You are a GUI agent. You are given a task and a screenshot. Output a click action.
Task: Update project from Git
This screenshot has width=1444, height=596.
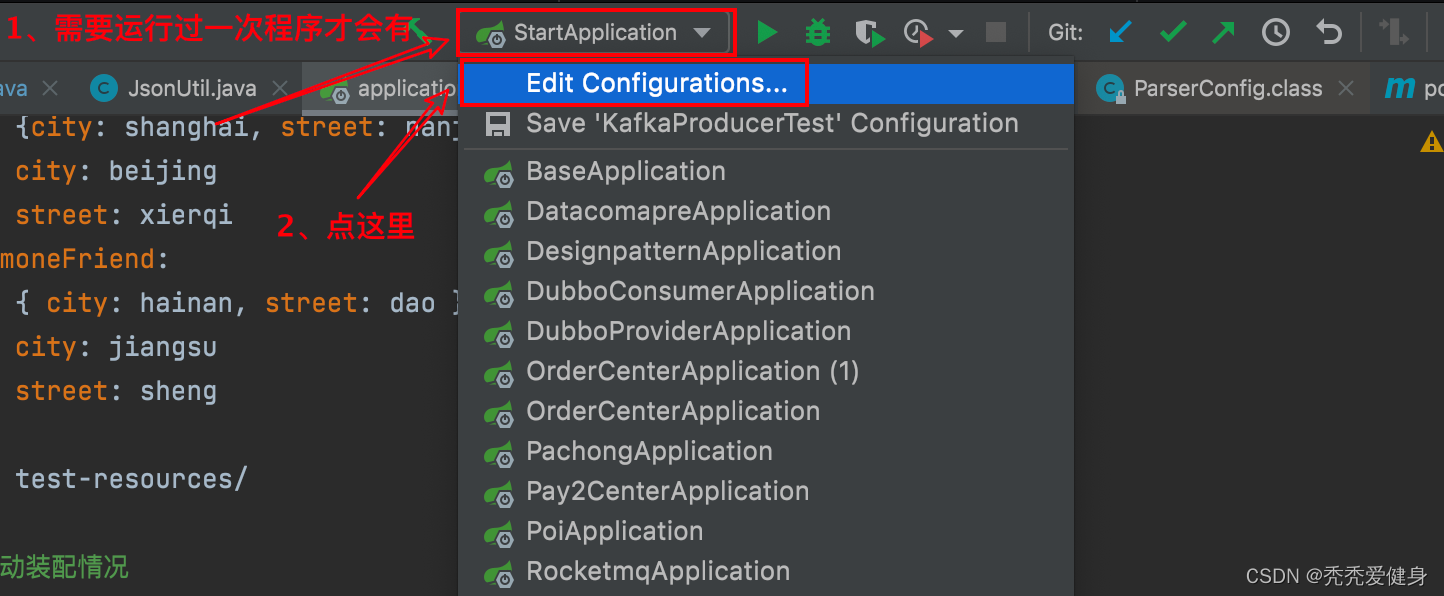click(x=1120, y=32)
